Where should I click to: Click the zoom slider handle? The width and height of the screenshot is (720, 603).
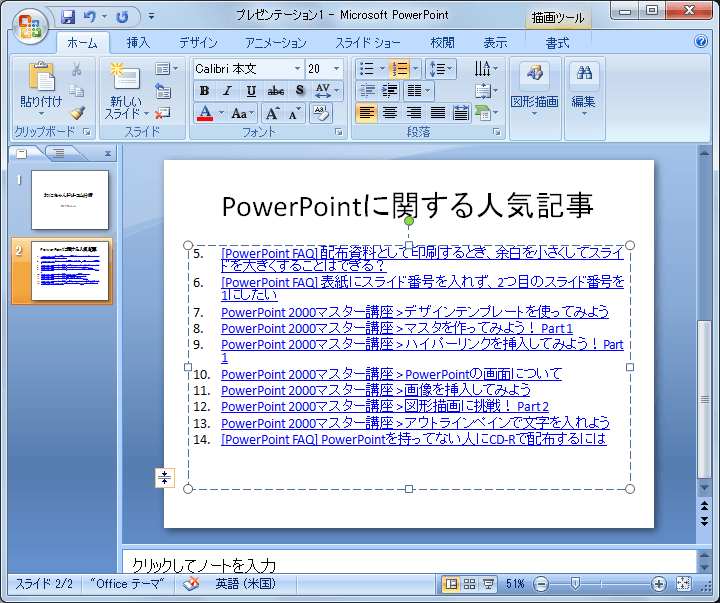point(575,584)
